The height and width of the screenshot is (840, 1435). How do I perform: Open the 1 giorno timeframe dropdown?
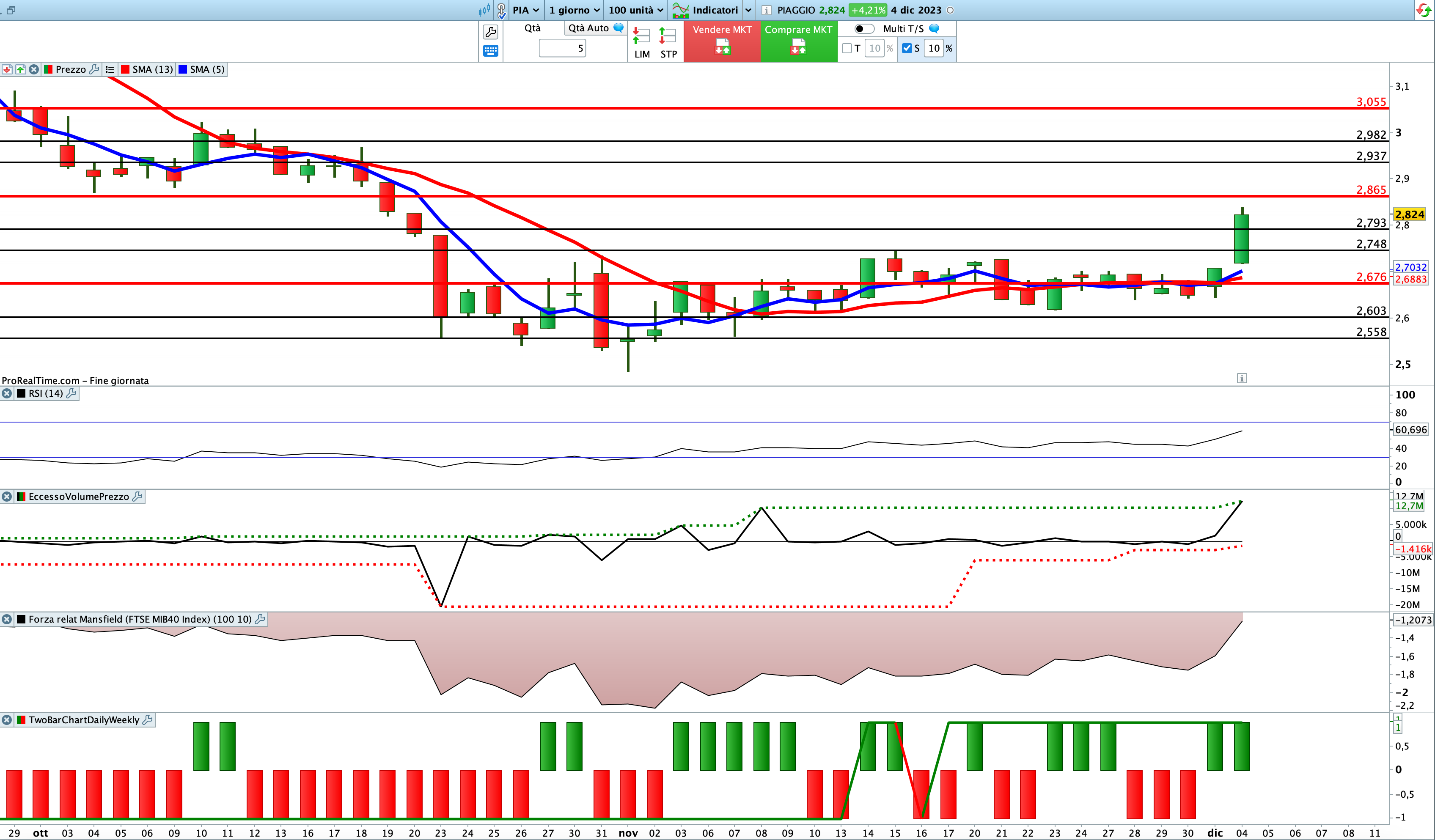coord(574,10)
